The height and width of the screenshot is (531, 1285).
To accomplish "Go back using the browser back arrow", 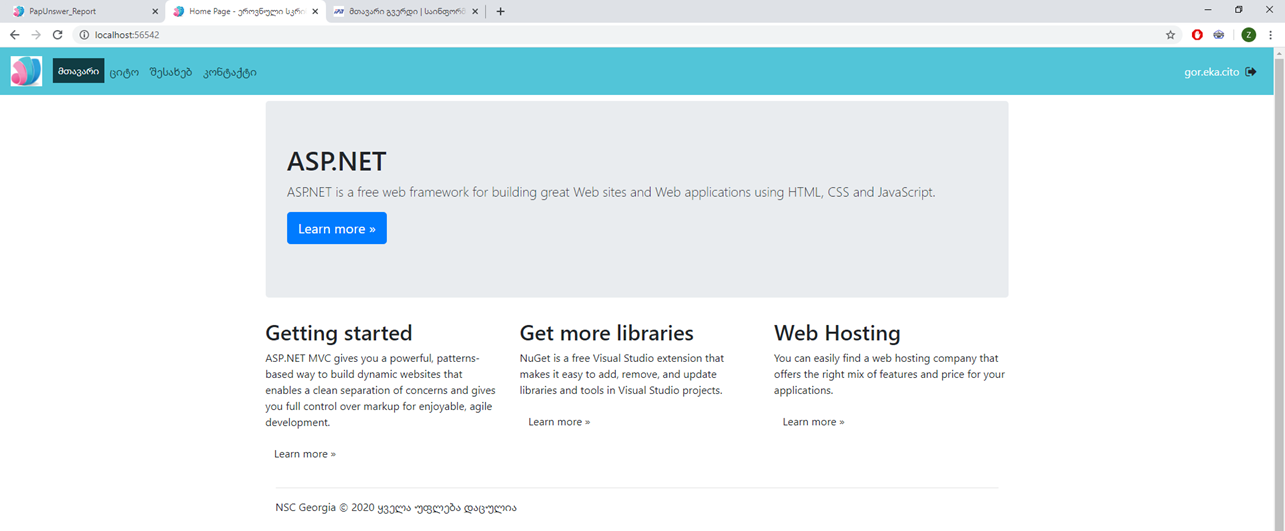I will click(x=14, y=35).
